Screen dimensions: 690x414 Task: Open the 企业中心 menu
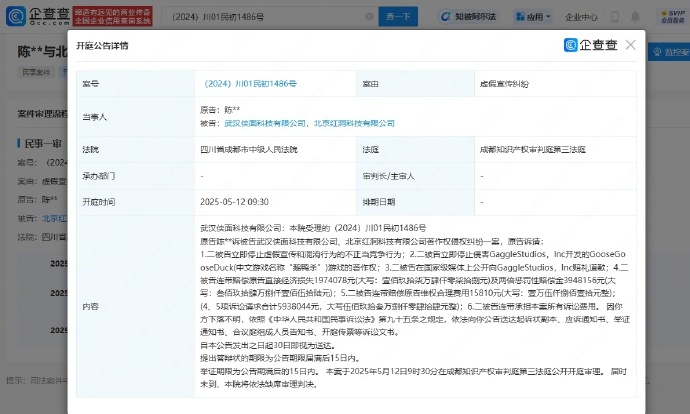click(x=581, y=17)
